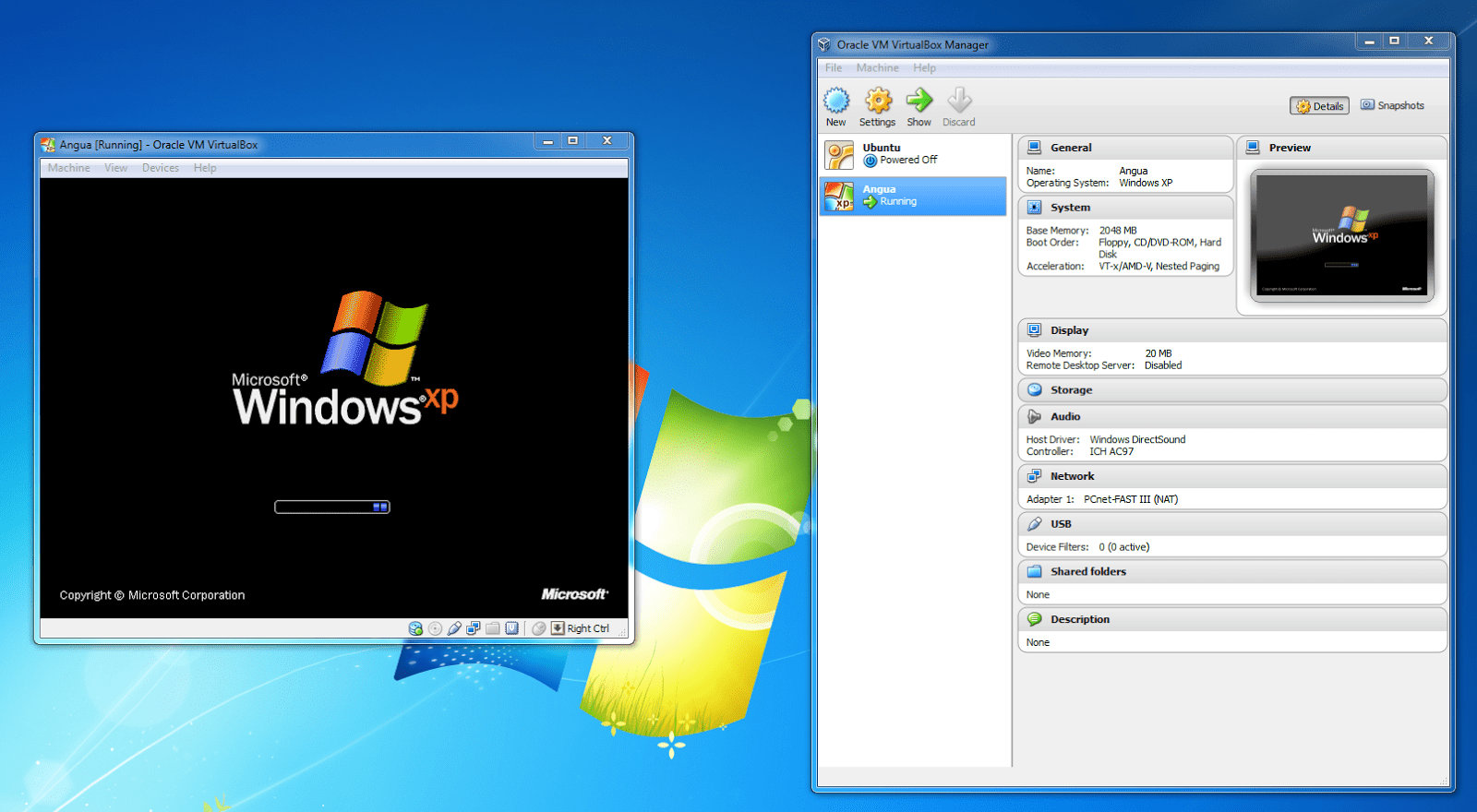Click the Discard down-arrow icon
The height and width of the screenshot is (812, 1477).
click(x=960, y=100)
